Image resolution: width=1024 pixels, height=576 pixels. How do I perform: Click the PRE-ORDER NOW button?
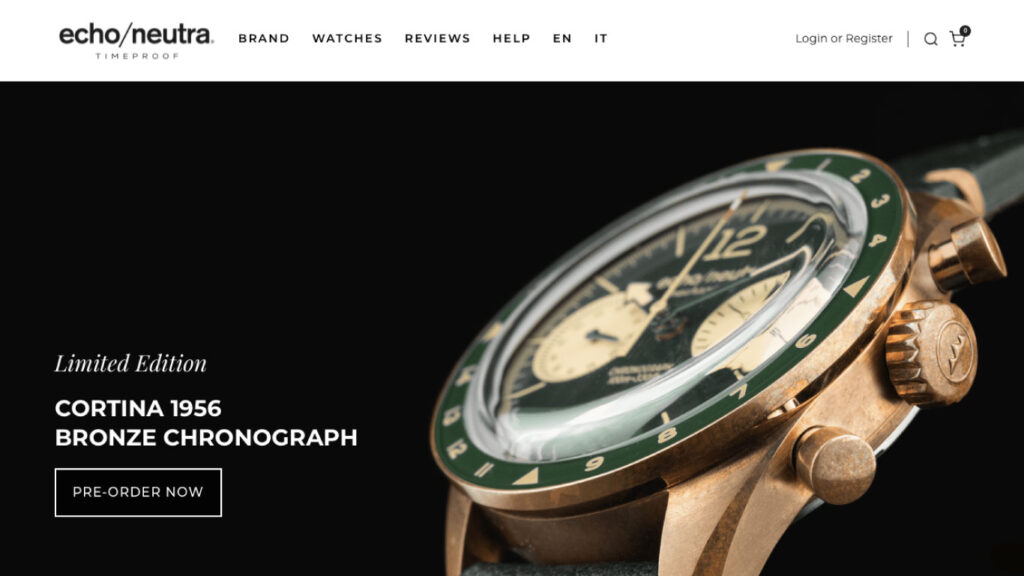click(x=138, y=492)
